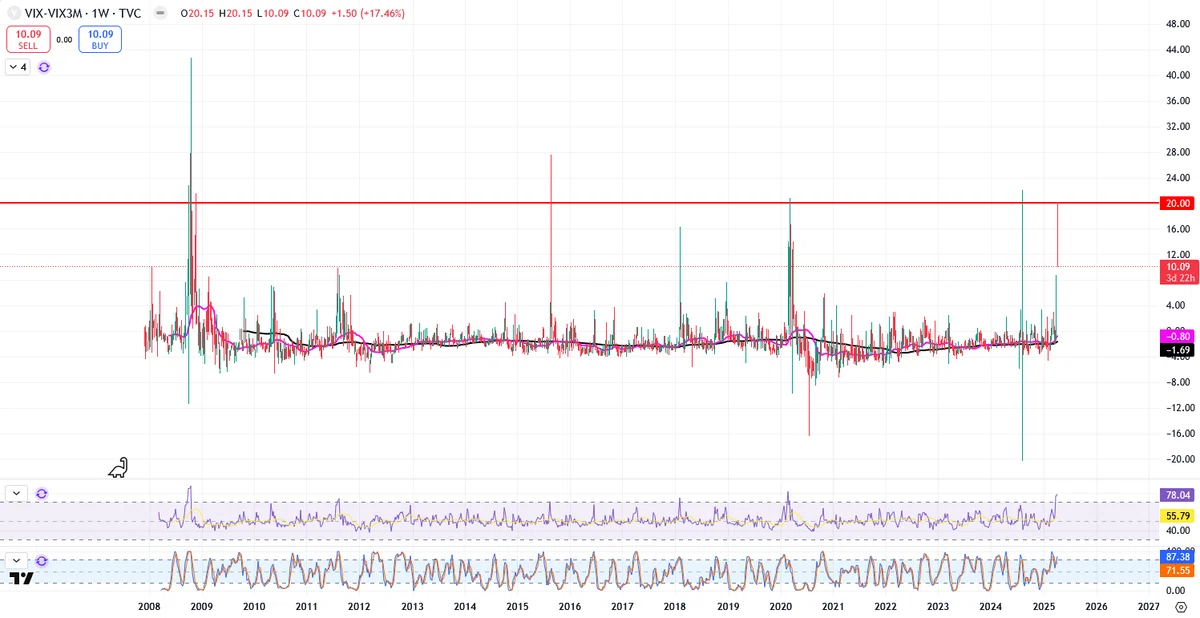Click 2020 on the time axis
Screen dimensions: 1200x618
[780, 607]
